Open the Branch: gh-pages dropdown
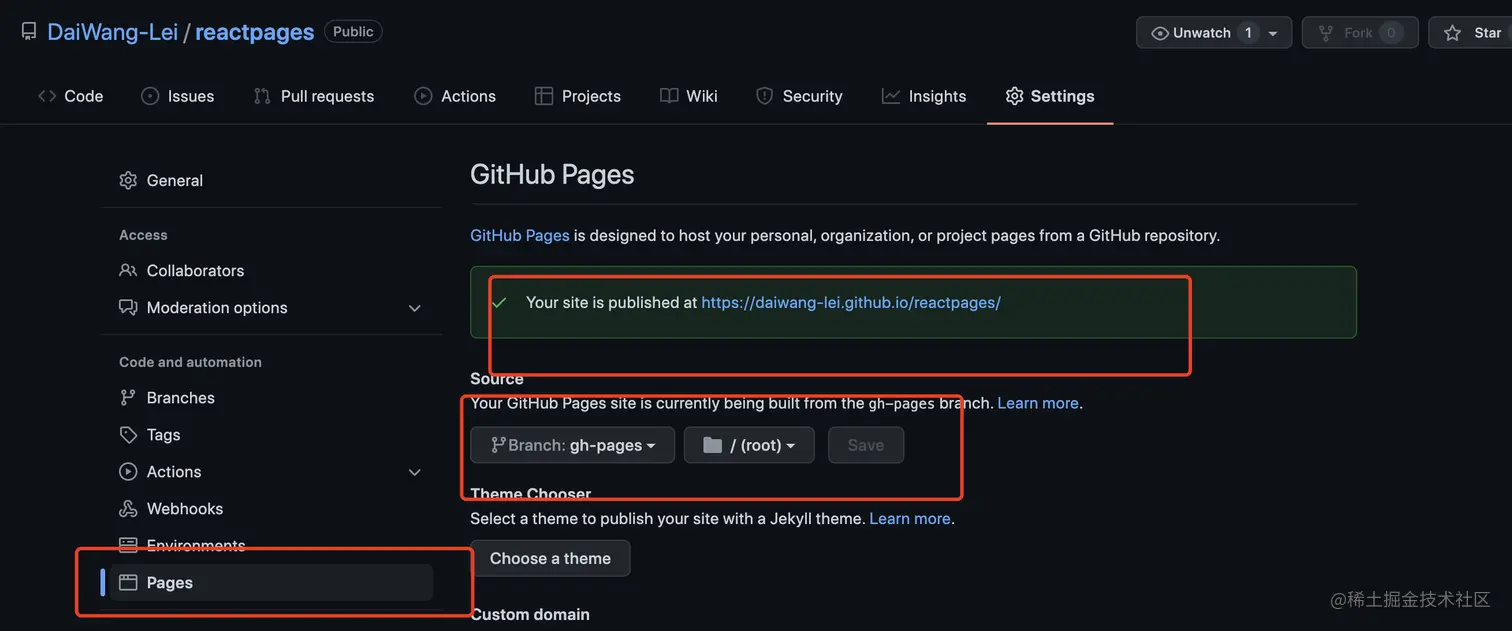Image resolution: width=1512 pixels, height=631 pixels. (573, 445)
